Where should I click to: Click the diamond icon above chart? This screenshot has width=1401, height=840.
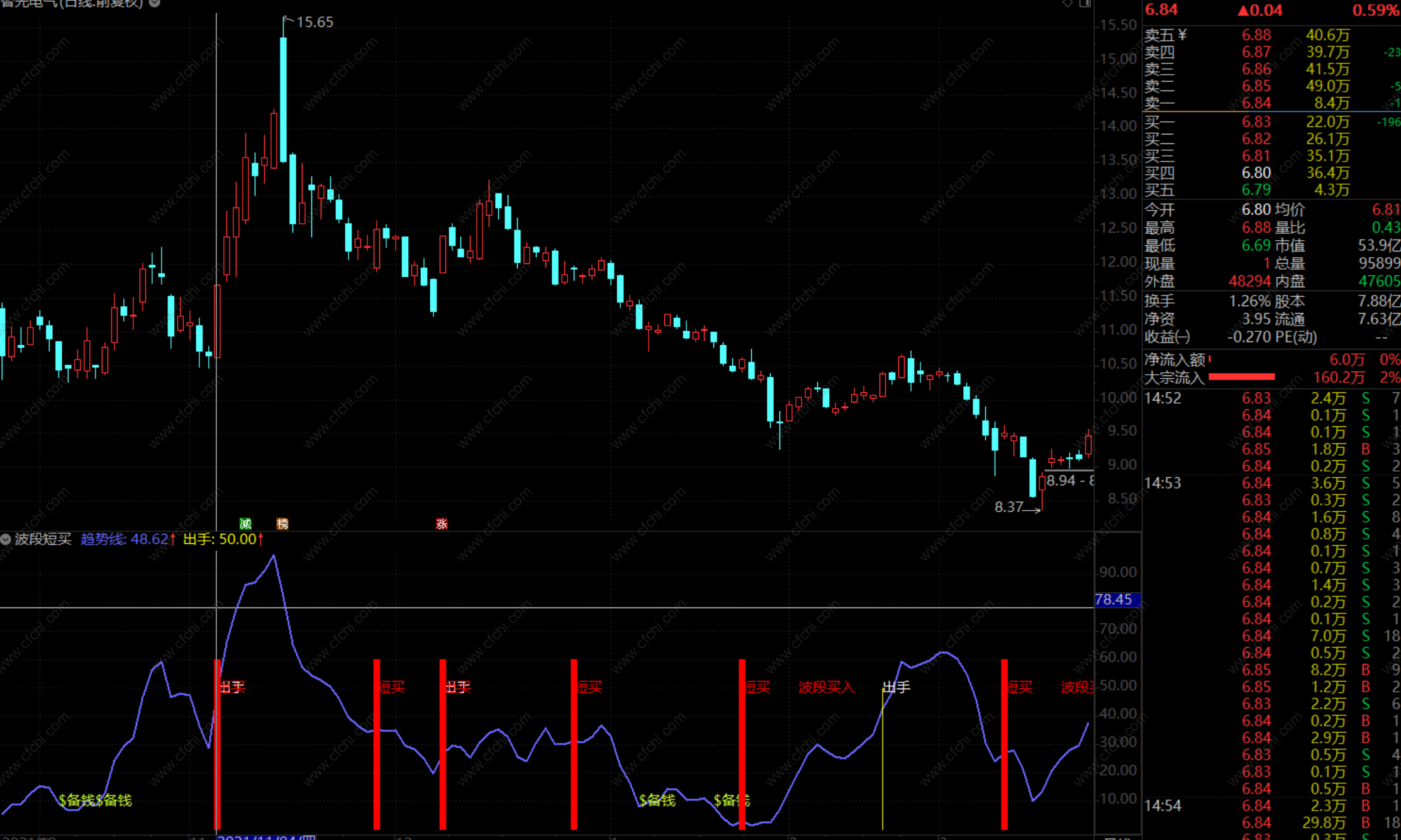tap(1068, 4)
